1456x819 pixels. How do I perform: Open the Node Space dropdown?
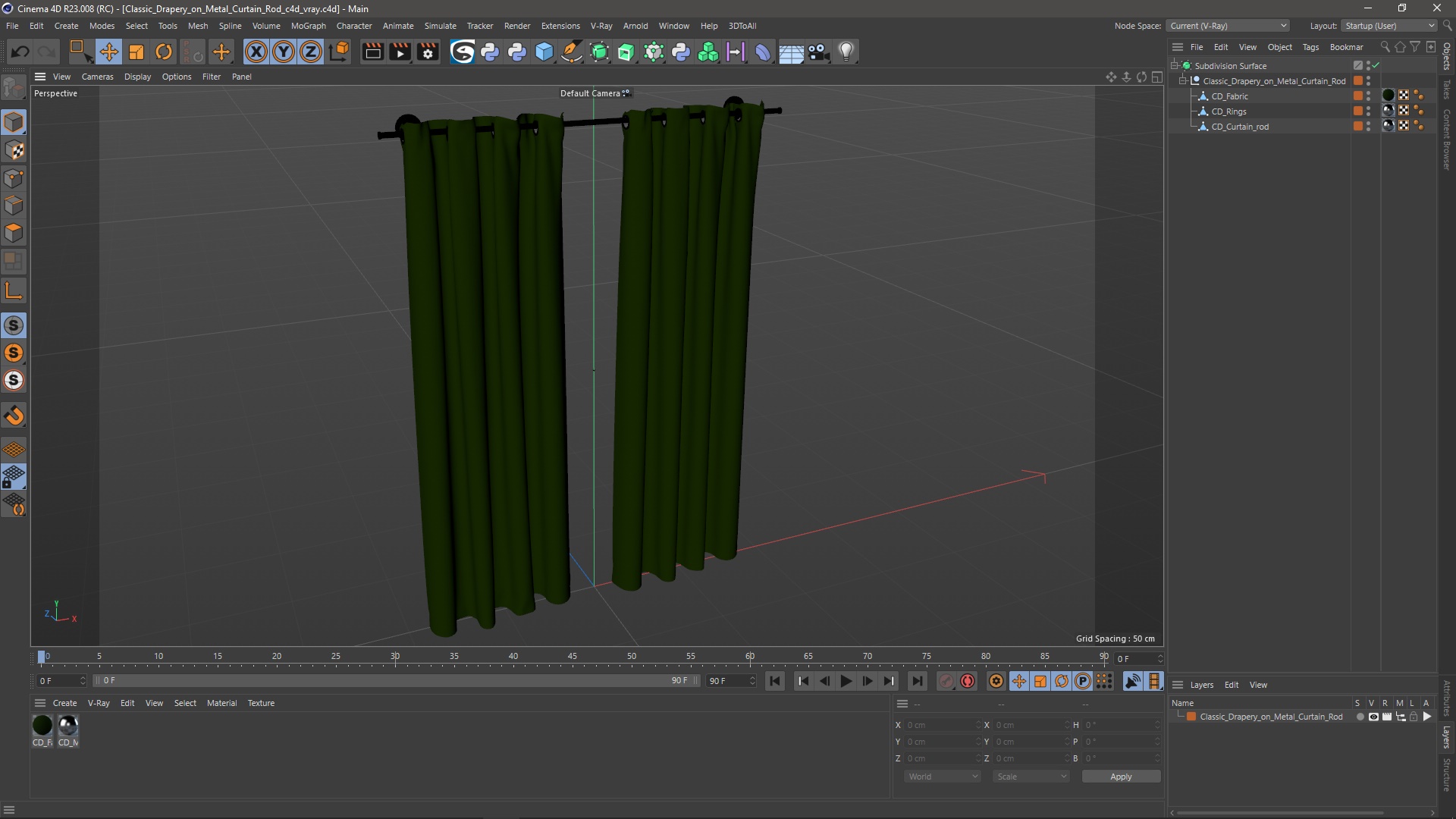point(1227,26)
